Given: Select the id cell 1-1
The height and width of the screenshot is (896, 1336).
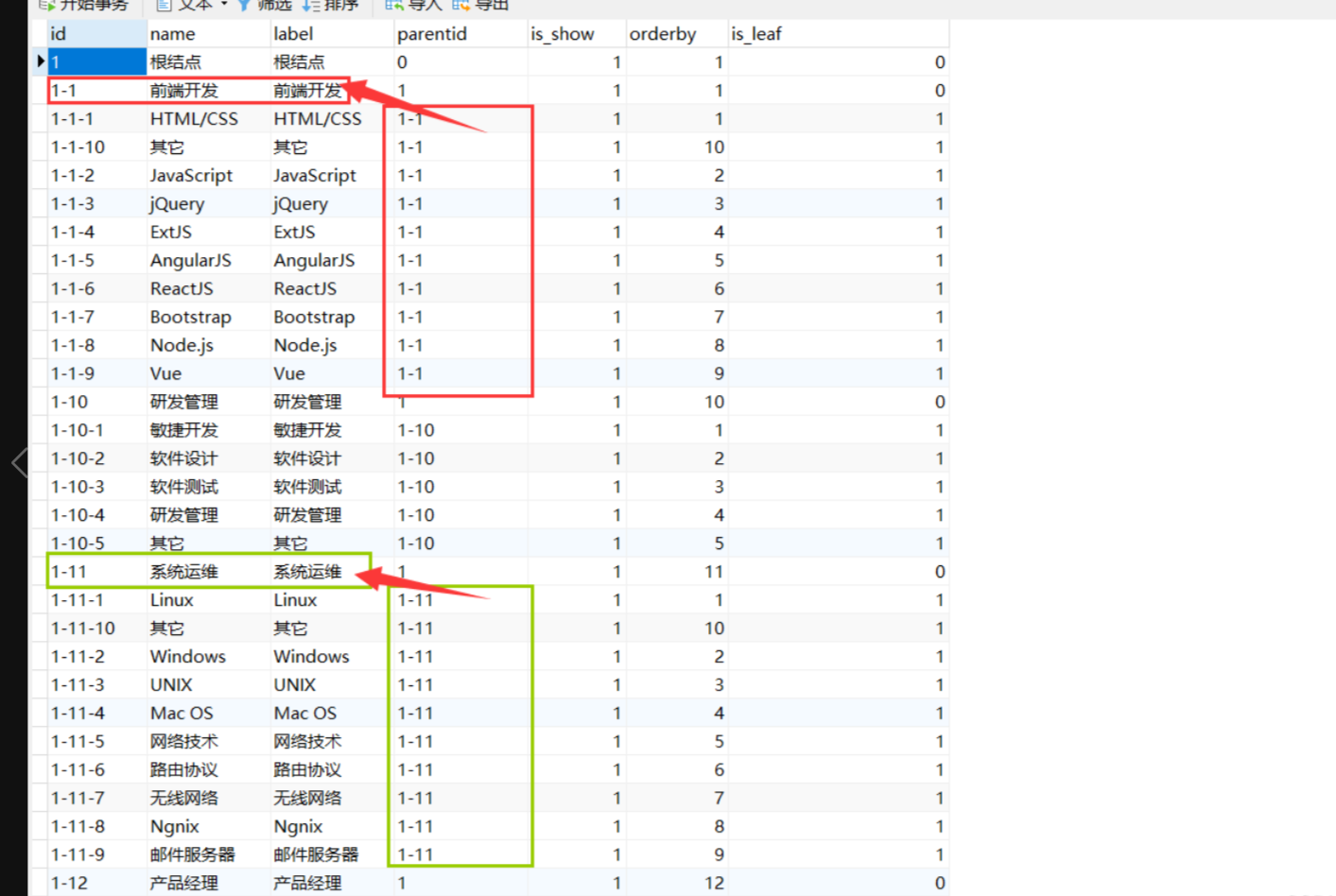Looking at the screenshot, I should point(96,91).
